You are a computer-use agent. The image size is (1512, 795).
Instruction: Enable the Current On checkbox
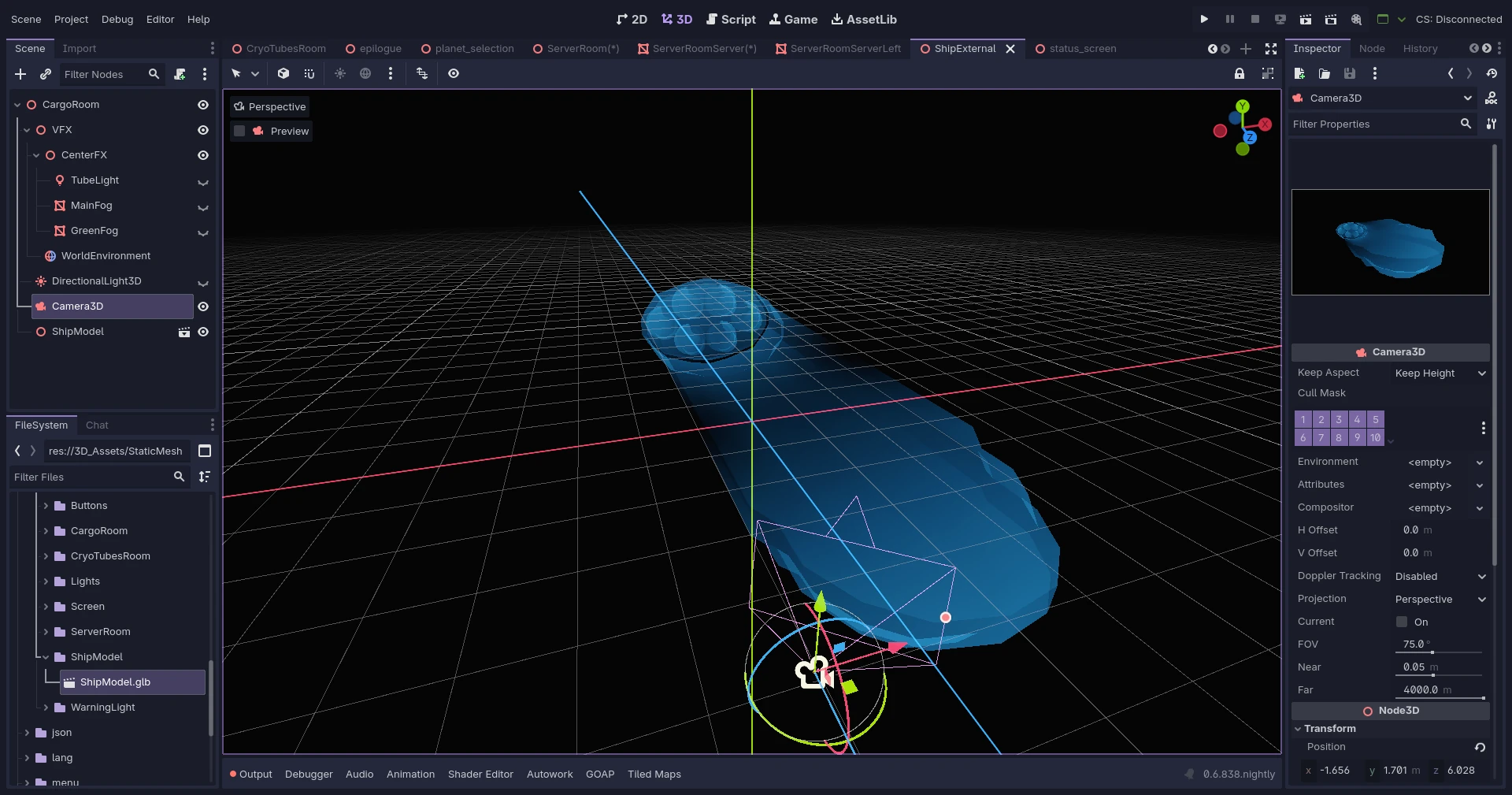click(x=1402, y=622)
